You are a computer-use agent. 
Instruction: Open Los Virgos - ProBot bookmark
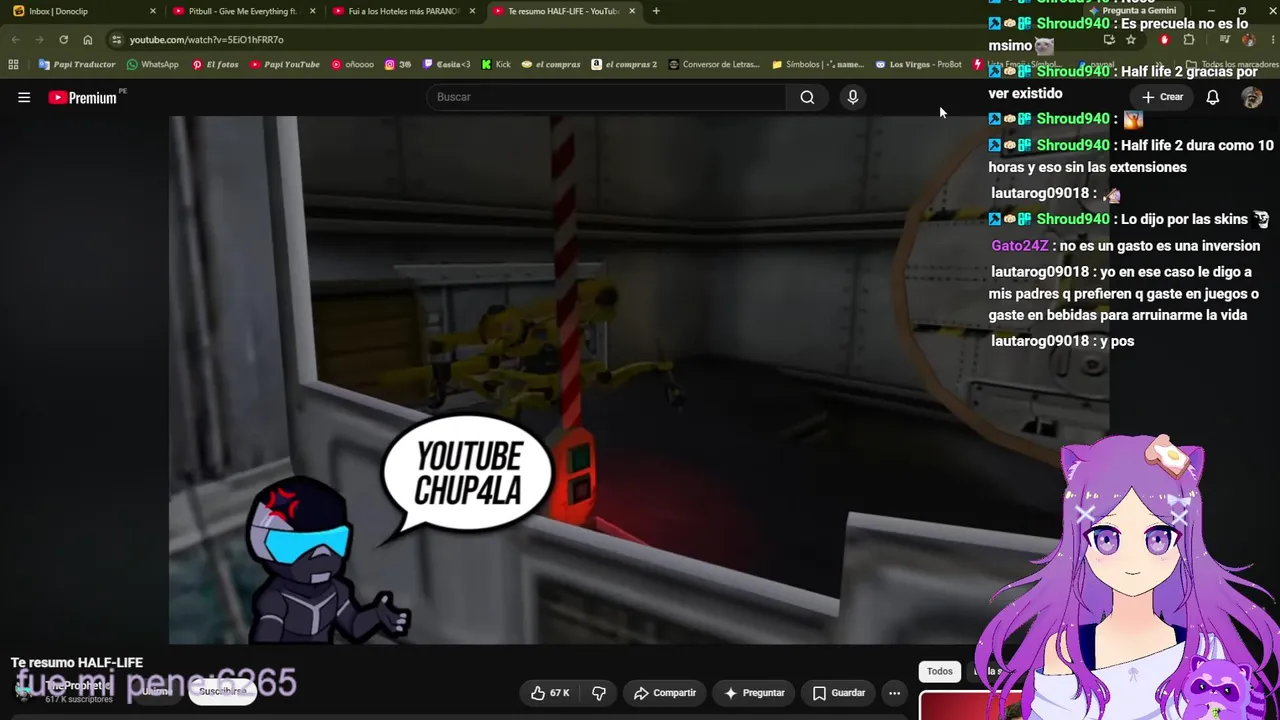[918, 64]
